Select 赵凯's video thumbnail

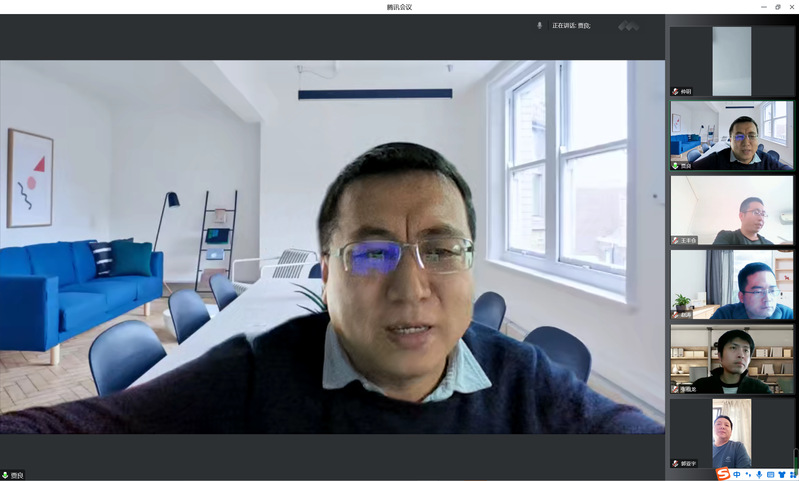[731, 284]
